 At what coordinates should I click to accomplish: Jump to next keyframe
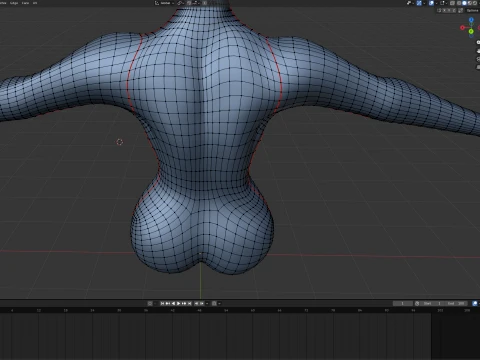[x=184, y=303]
